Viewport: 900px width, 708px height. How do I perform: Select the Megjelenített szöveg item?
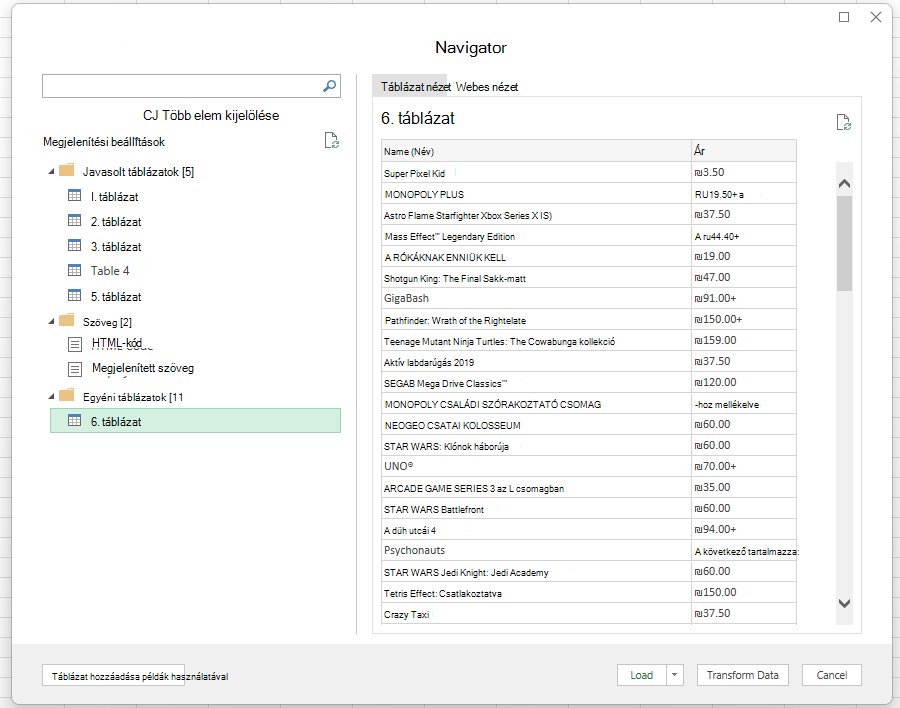[143, 368]
